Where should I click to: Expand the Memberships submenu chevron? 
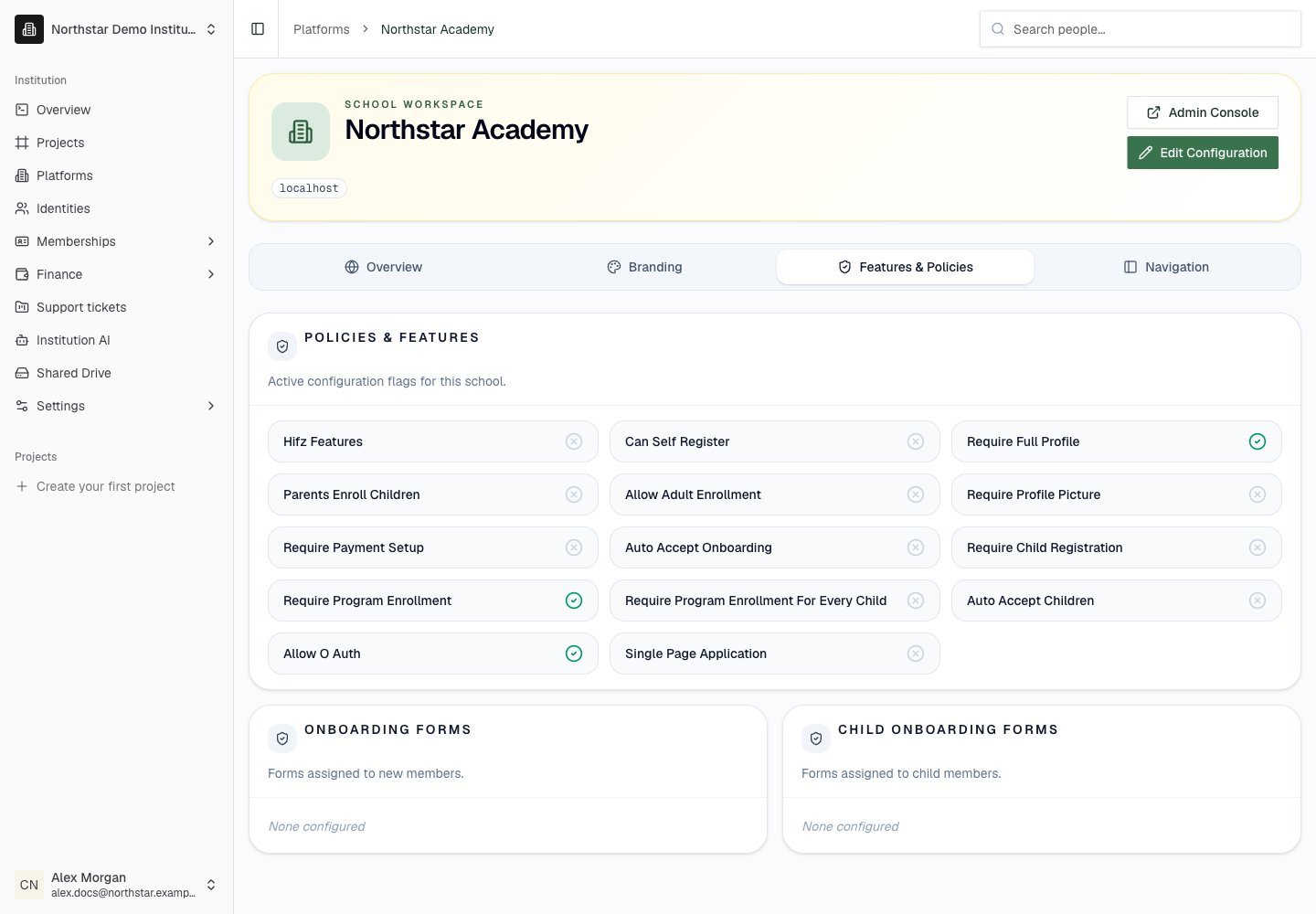(211, 241)
